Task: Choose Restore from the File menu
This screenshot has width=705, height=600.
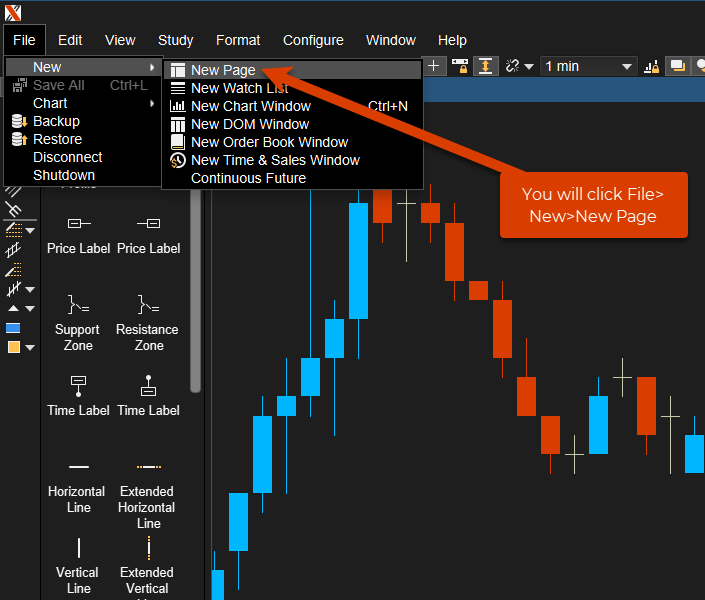Action: (x=83, y=139)
